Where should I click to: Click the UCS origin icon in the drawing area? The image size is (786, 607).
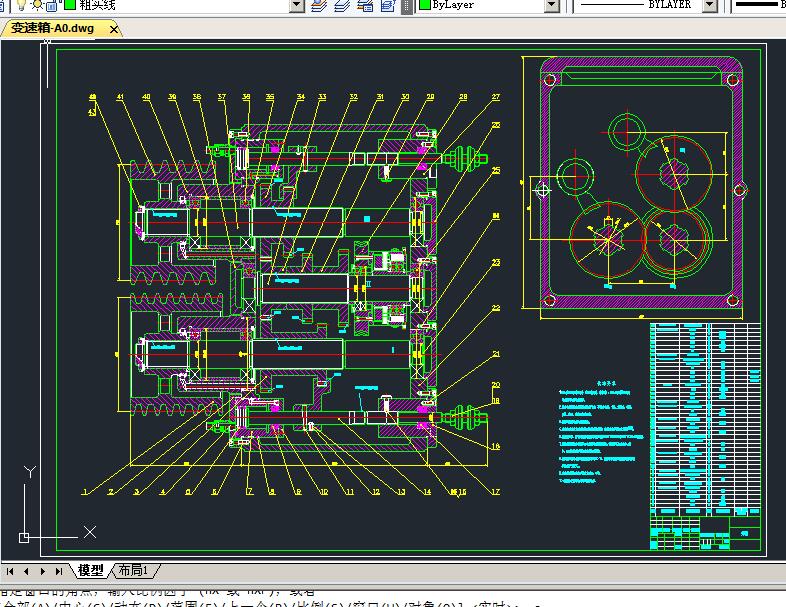[x=25, y=538]
